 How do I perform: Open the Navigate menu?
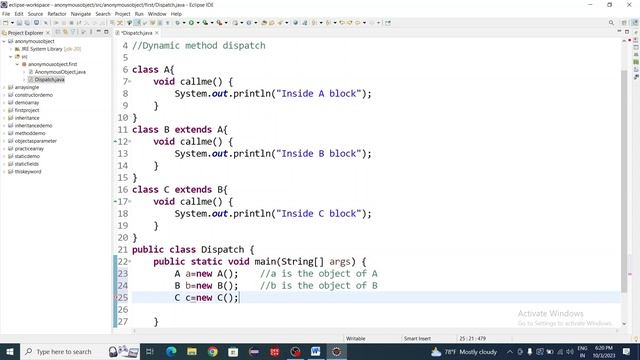pyautogui.click(x=81, y=14)
